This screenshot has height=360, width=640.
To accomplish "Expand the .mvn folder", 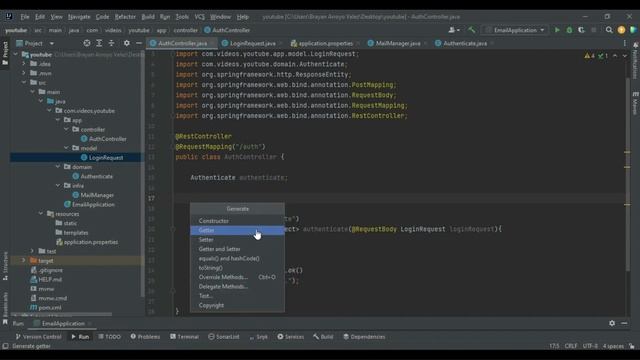I will pyautogui.click(x=24, y=73).
